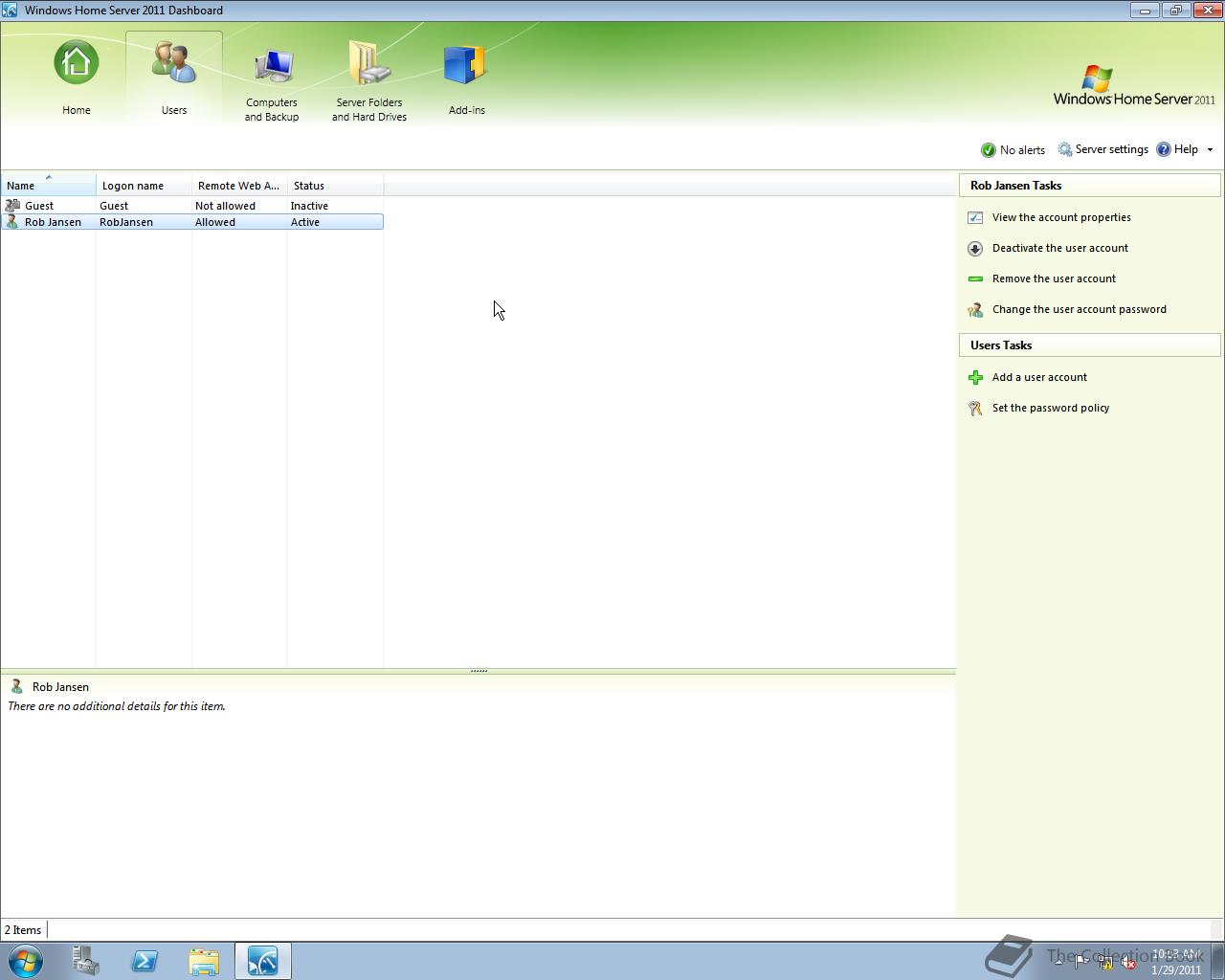The height and width of the screenshot is (980, 1225).
Task: Click the Action Center flag icon
Action: (x=1082, y=963)
